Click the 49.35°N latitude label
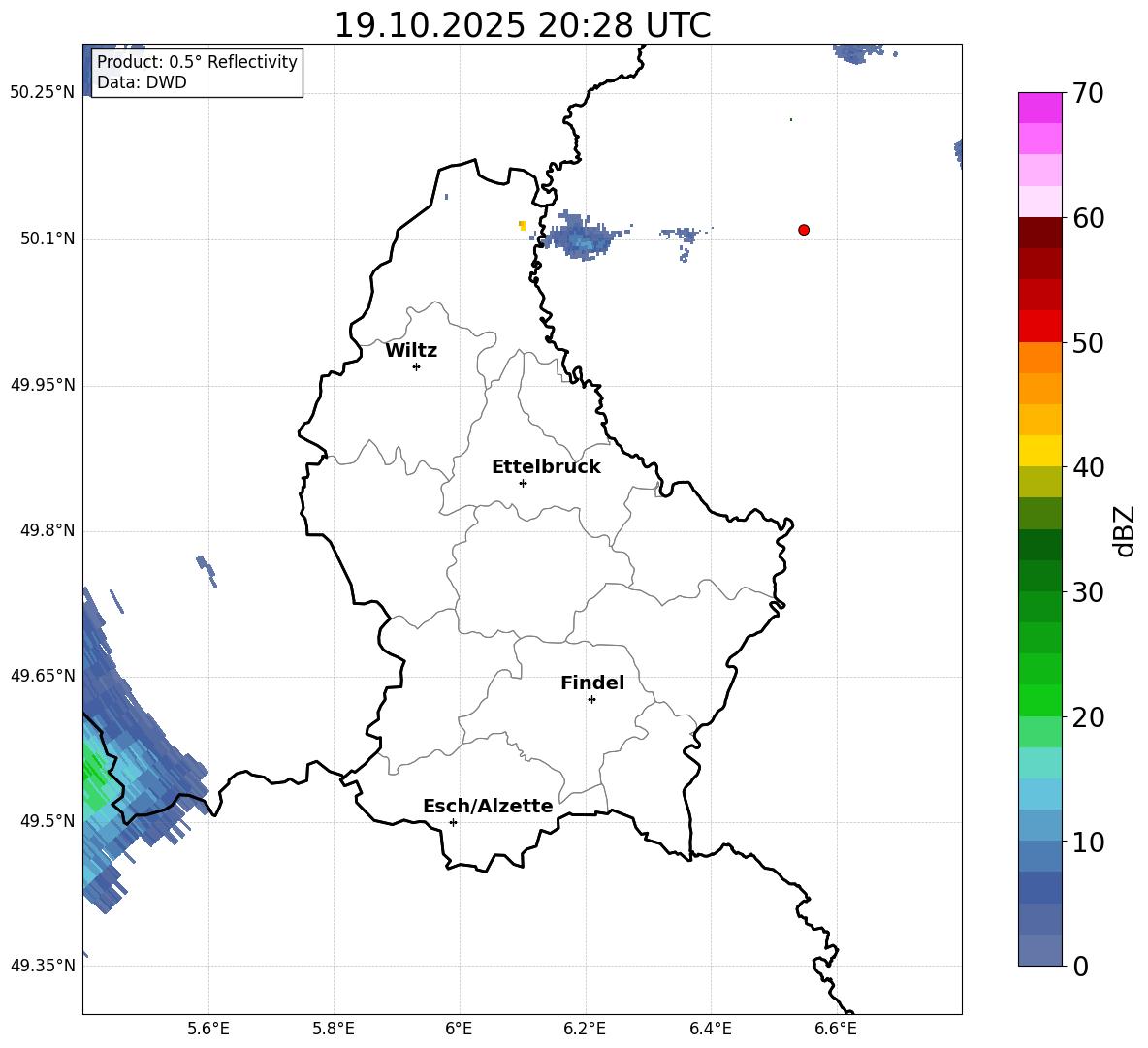The image size is (1148, 1048). click(43, 966)
